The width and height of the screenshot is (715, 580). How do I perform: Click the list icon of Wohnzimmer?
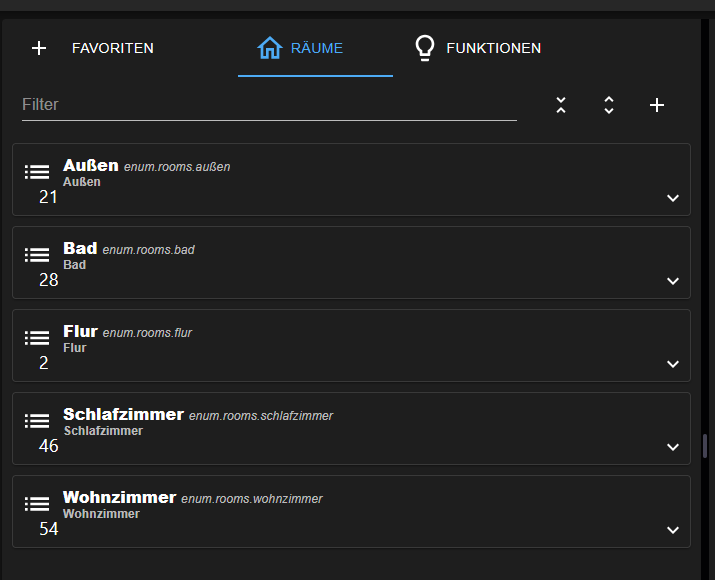[37, 504]
